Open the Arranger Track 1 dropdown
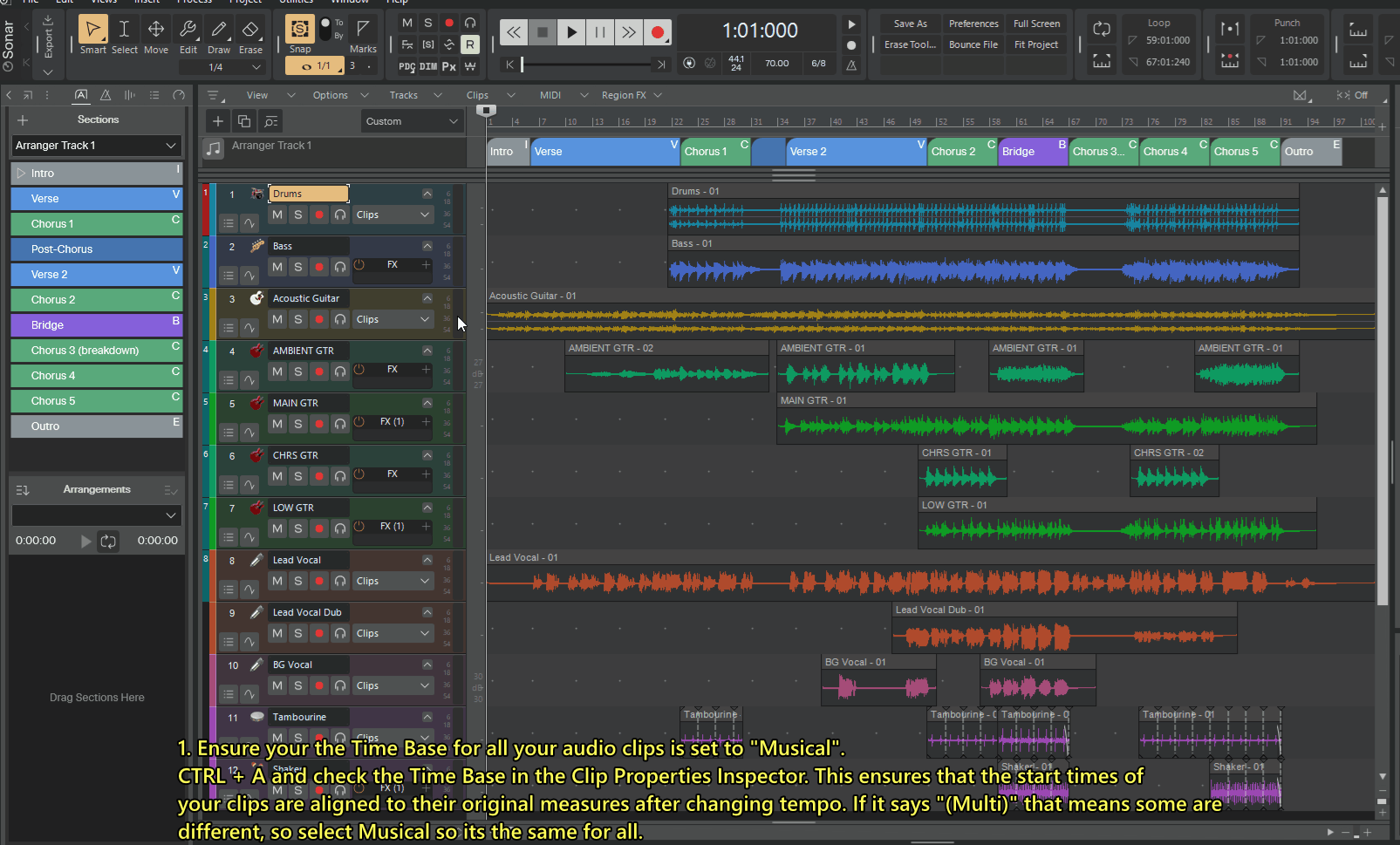The height and width of the screenshot is (845, 1400). (96, 146)
